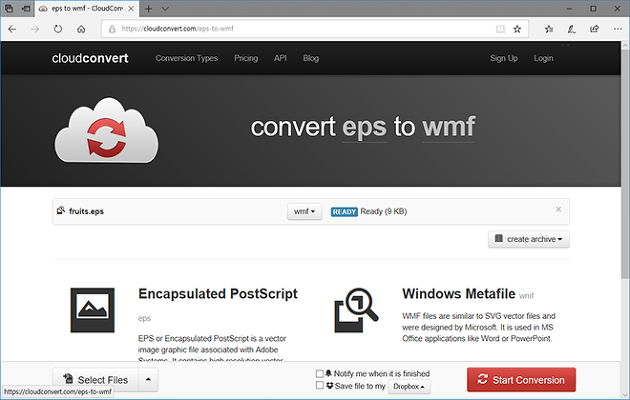View the site security lock info
Screen dimensions: 630x400
coord(112,29)
